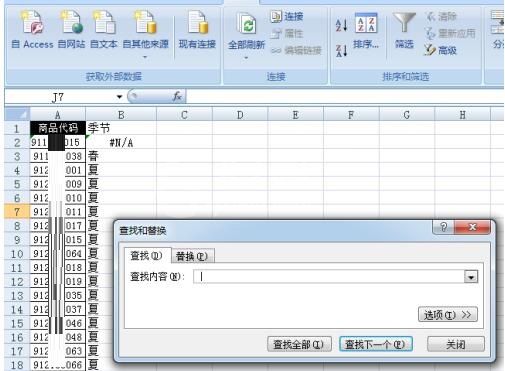Open the 查找内容 history dropdown
This screenshot has height=371, width=505.
471,277
